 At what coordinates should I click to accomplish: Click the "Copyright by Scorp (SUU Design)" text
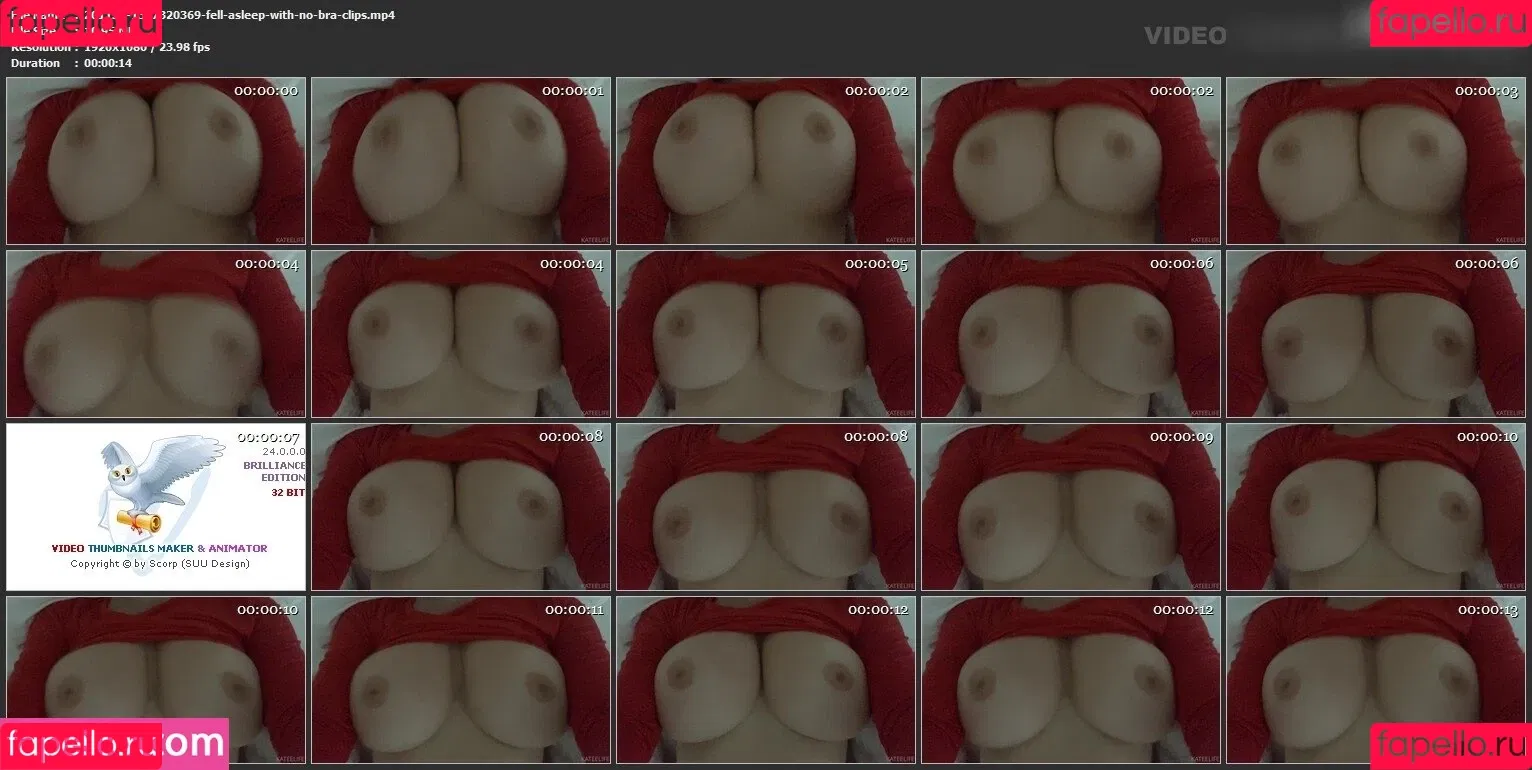click(x=159, y=563)
